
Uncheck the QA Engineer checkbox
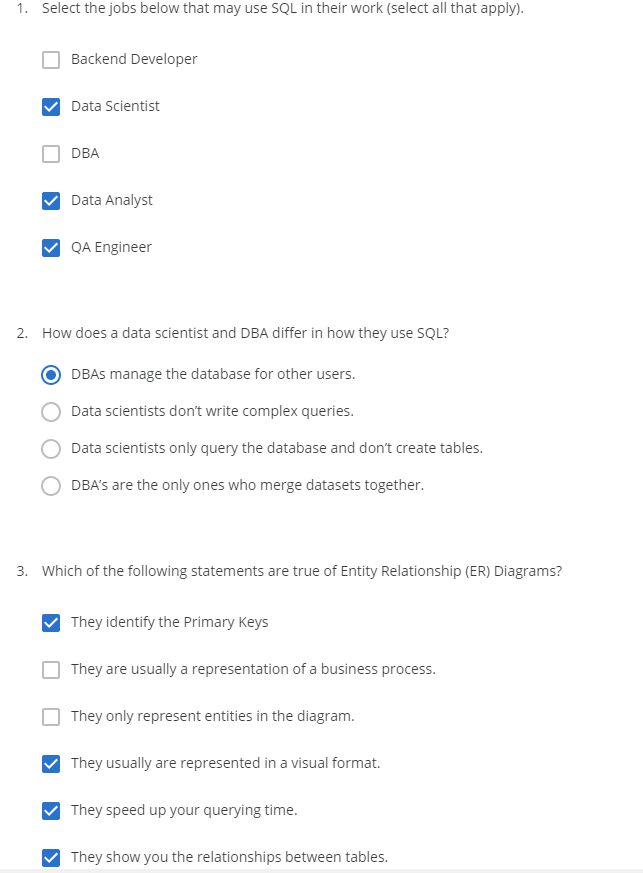pos(51,247)
